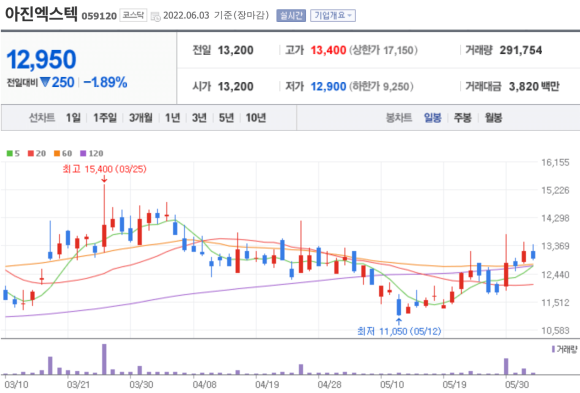Click the 05/30 date axis label
580x393 pixels.
coord(517,384)
